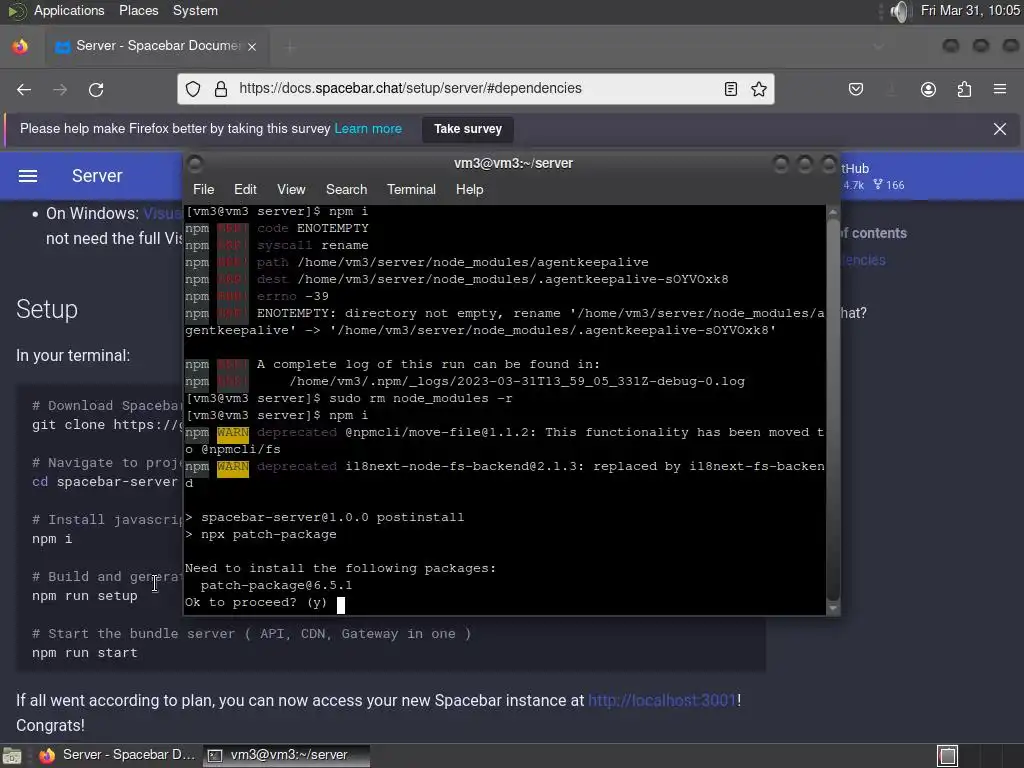Click the 'npm run start' code line
The width and height of the screenshot is (1024, 768).
point(85,652)
